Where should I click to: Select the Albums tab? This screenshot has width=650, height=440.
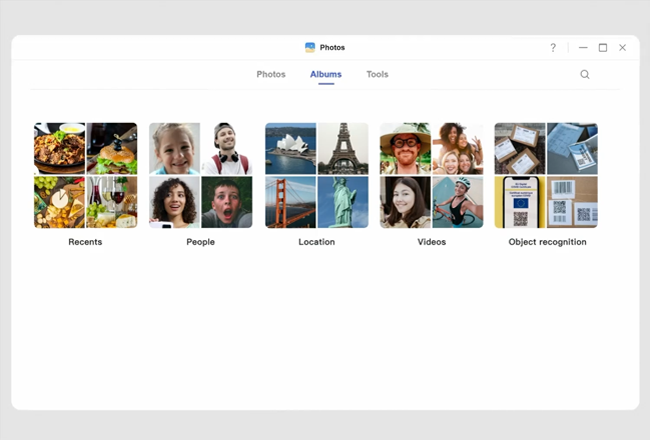coord(326,74)
